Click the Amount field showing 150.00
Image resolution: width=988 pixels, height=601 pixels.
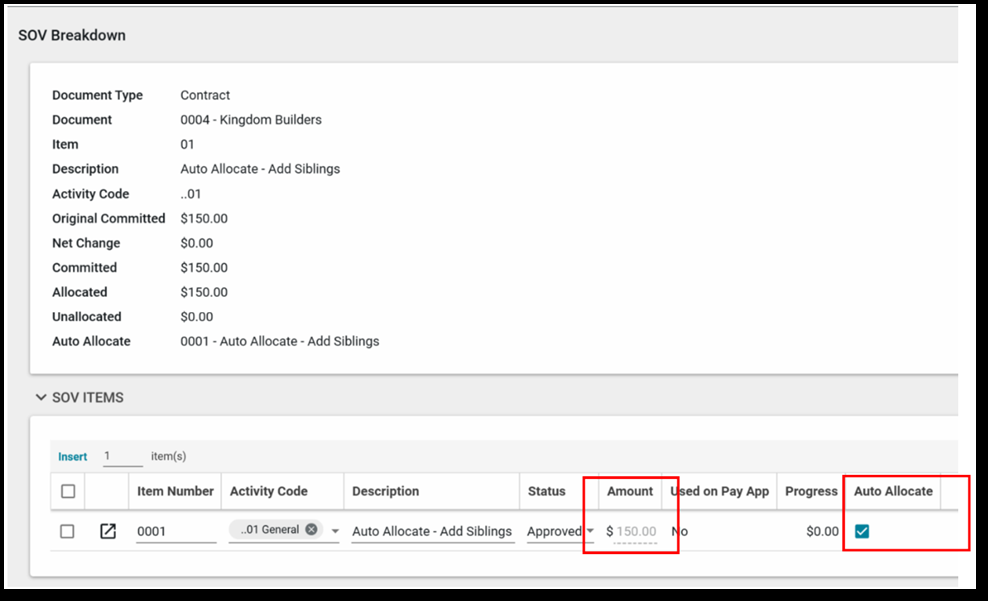point(635,531)
